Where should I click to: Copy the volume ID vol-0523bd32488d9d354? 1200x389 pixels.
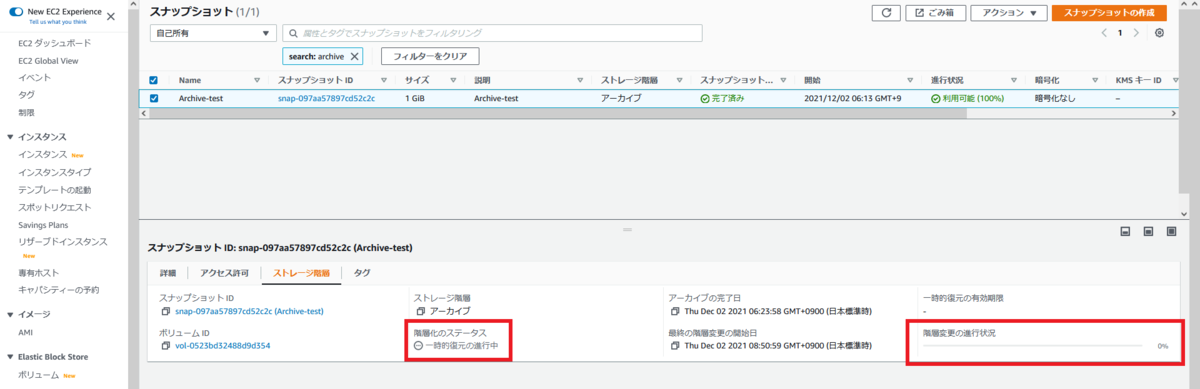tap(165, 345)
